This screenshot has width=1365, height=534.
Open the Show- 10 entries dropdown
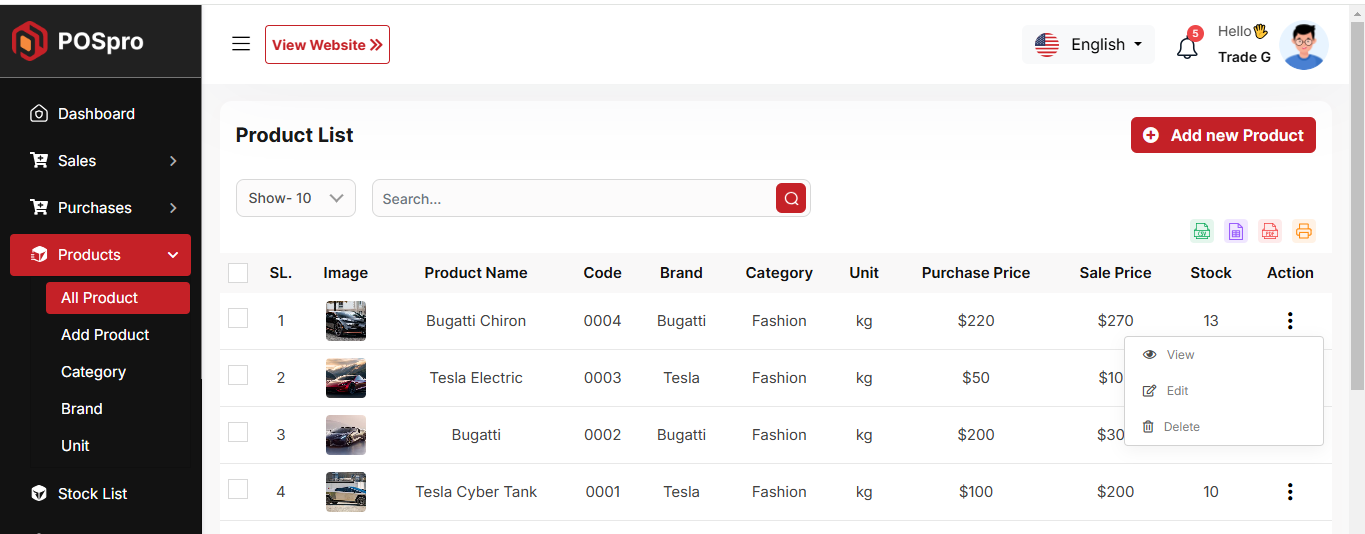pyautogui.click(x=296, y=198)
